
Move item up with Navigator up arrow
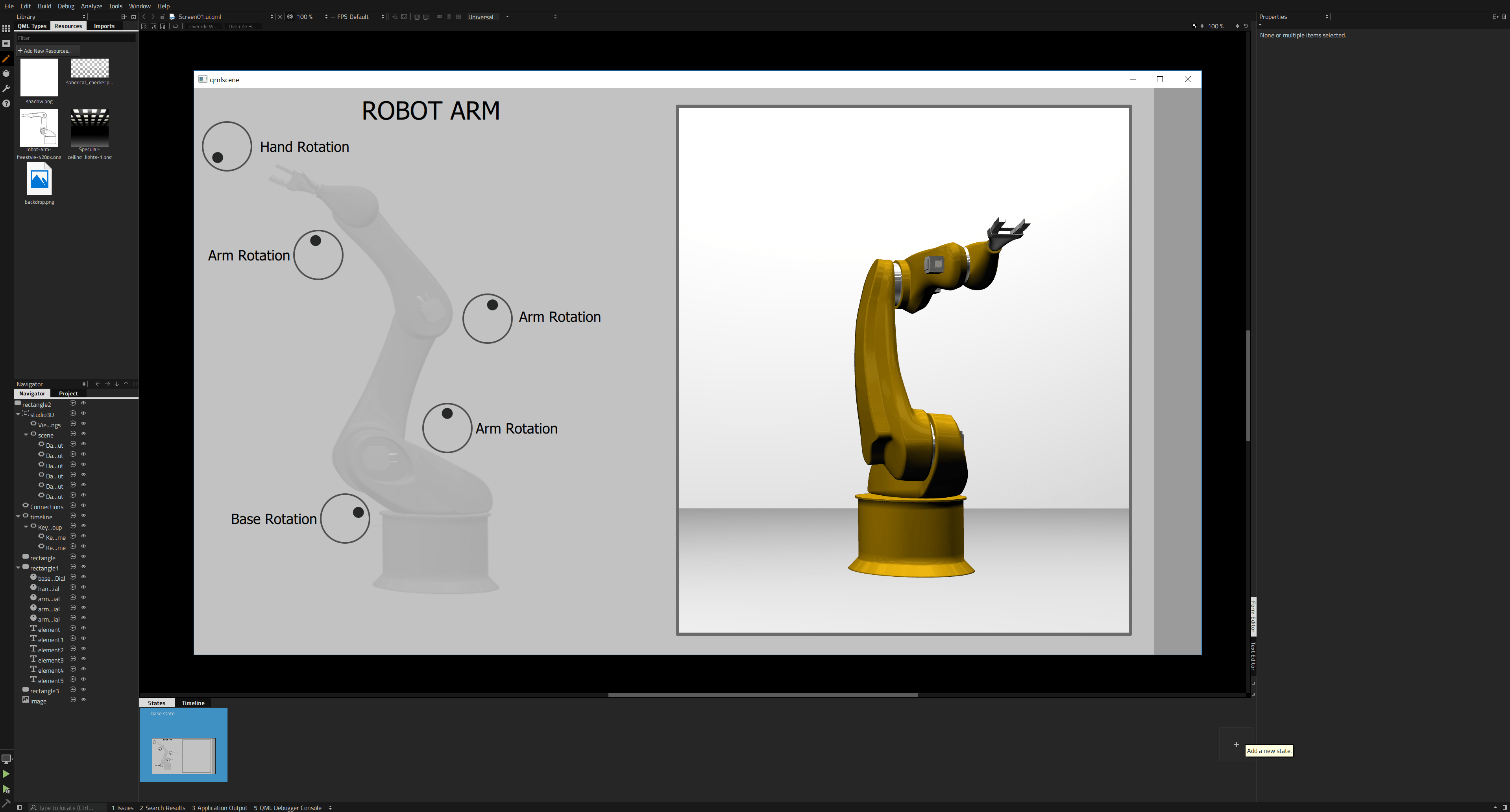click(x=126, y=384)
